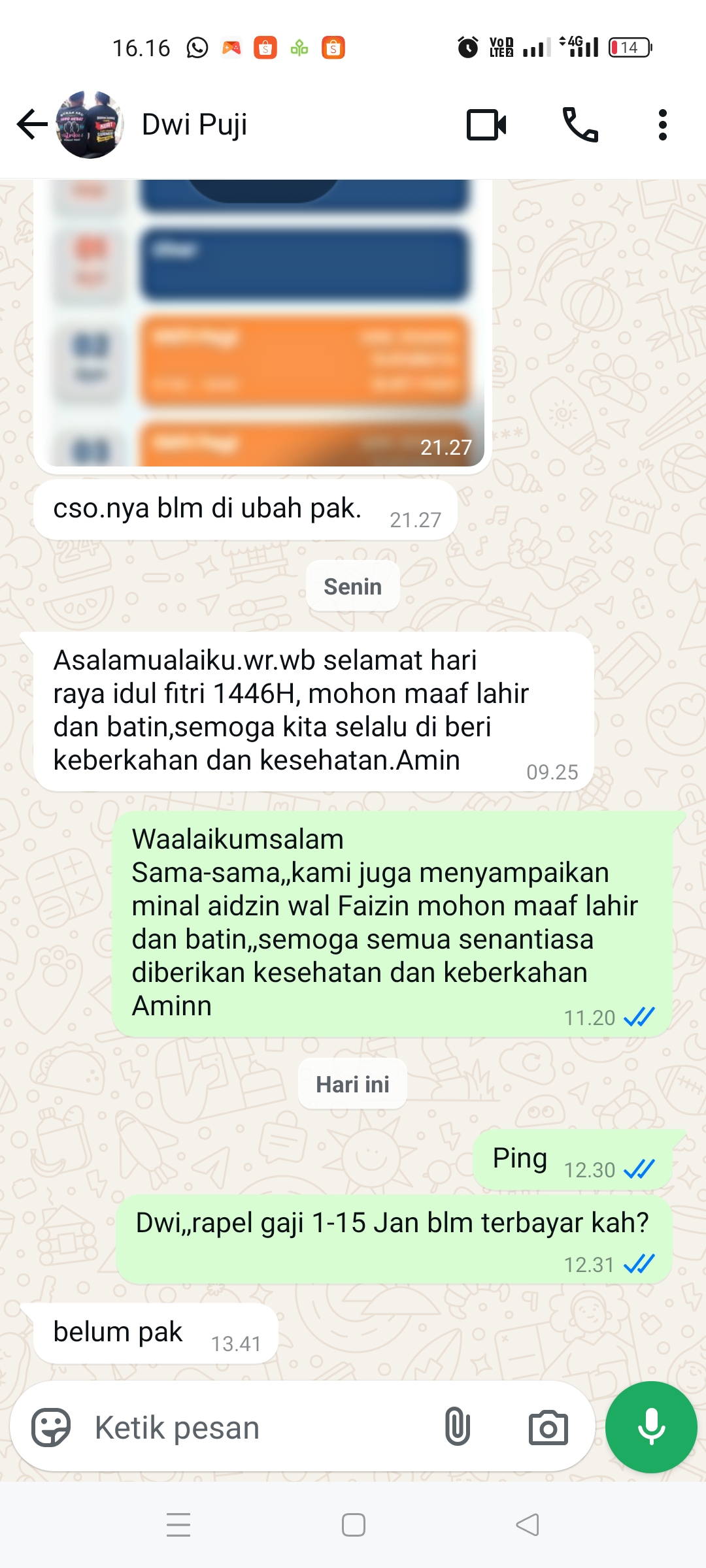Open the emoji and sticker picker
Screen dimensions: 706x1568
click(x=51, y=1428)
